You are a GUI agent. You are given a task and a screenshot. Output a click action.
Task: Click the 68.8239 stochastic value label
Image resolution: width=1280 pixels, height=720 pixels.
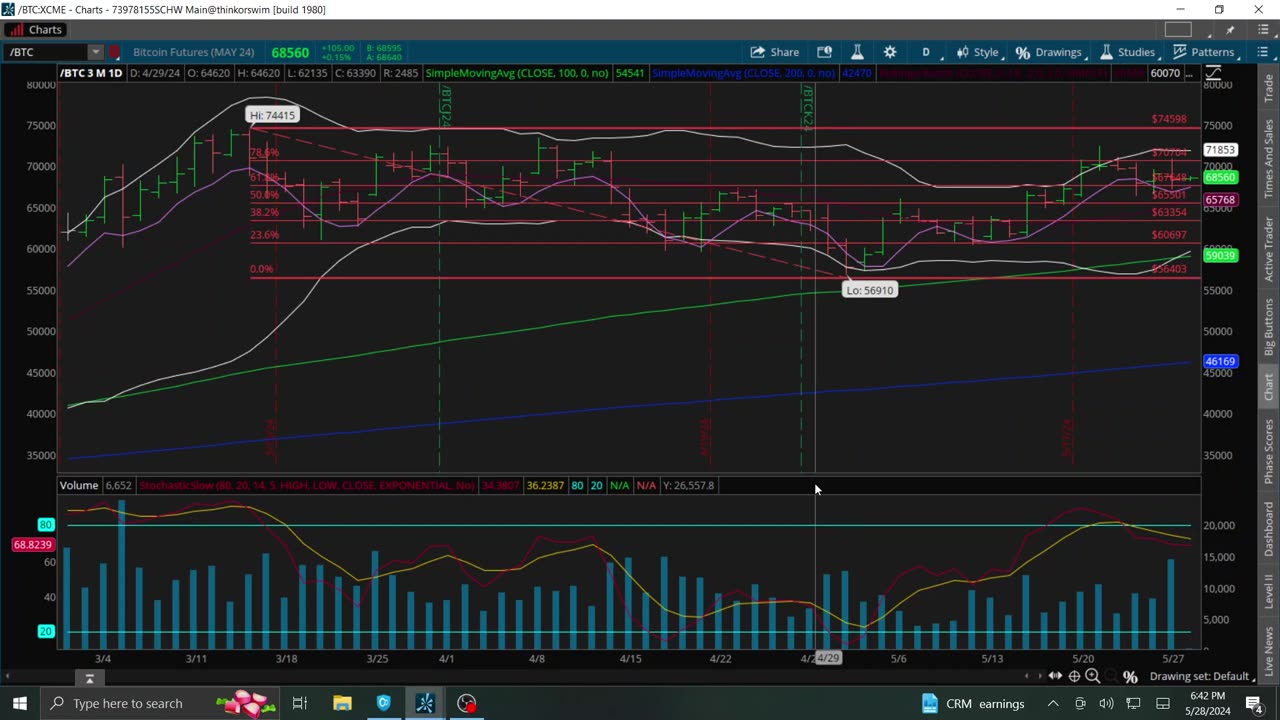(x=32, y=545)
